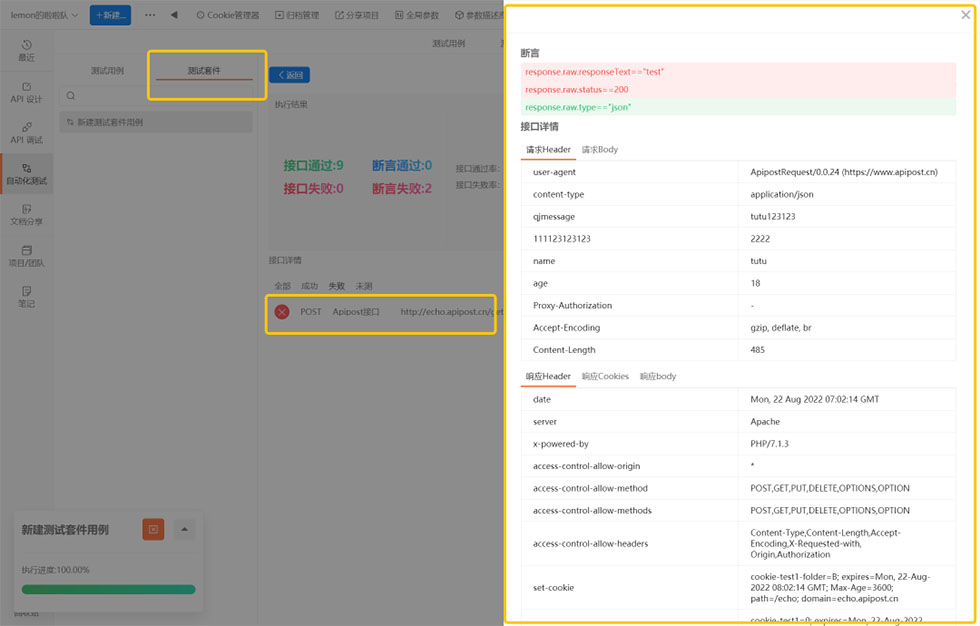
Task: Click the failed assertion response.raw.responseText=="test"
Action: point(738,72)
